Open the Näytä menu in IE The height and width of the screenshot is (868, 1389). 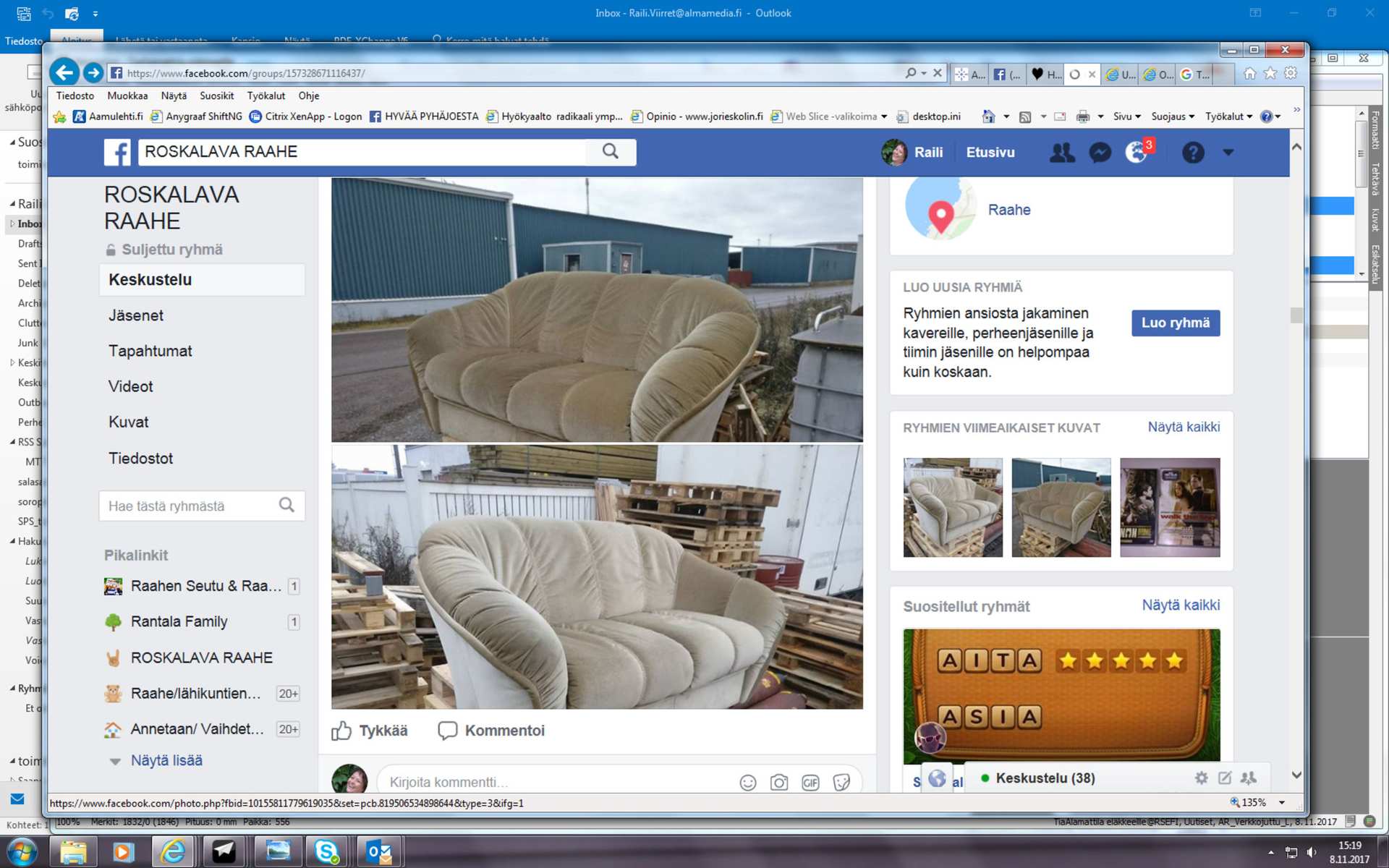coord(174,95)
